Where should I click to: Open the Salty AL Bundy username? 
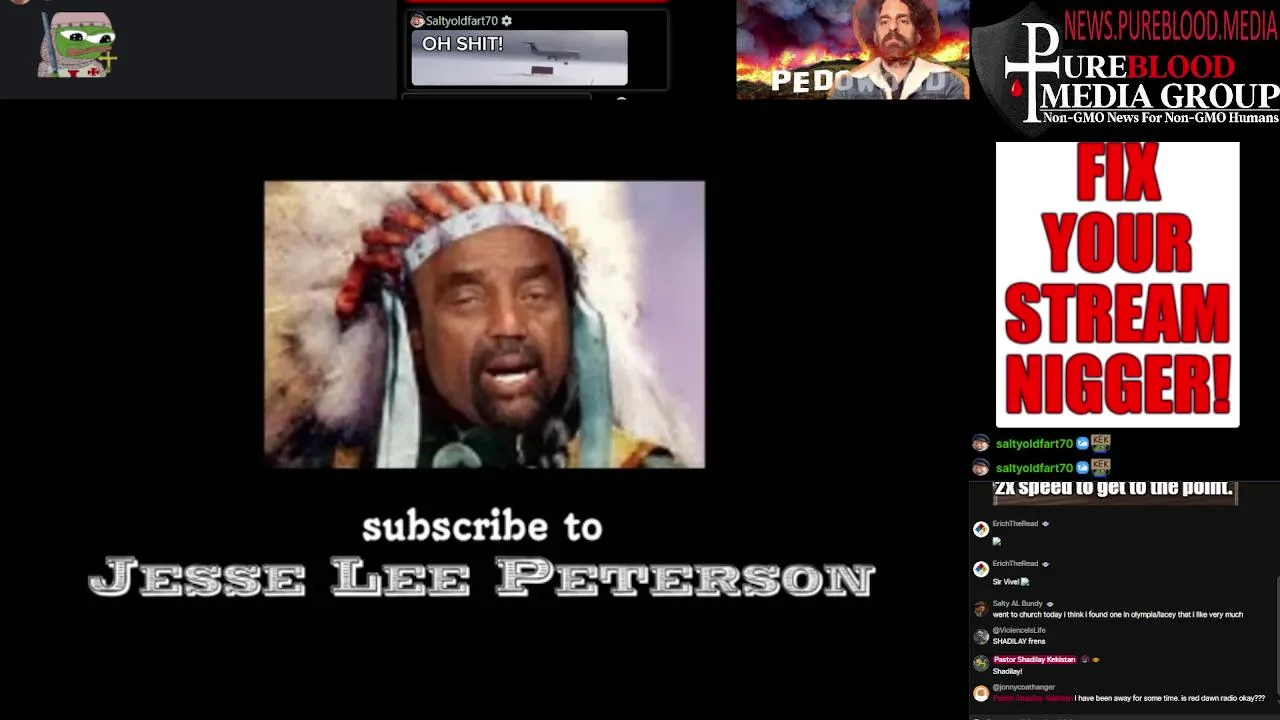[x=1018, y=604]
